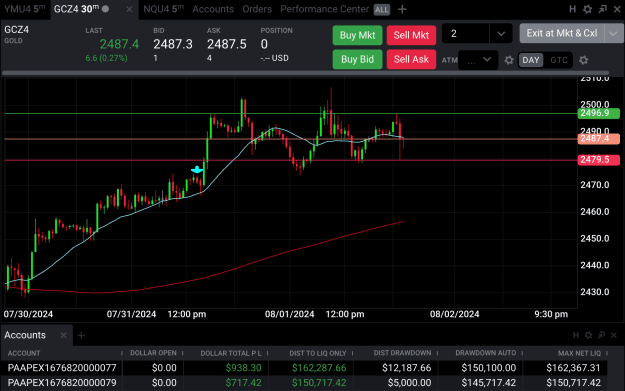The image size is (625, 391).
Task: Click the H link icon in top bar
Action: tap(572, 9)
